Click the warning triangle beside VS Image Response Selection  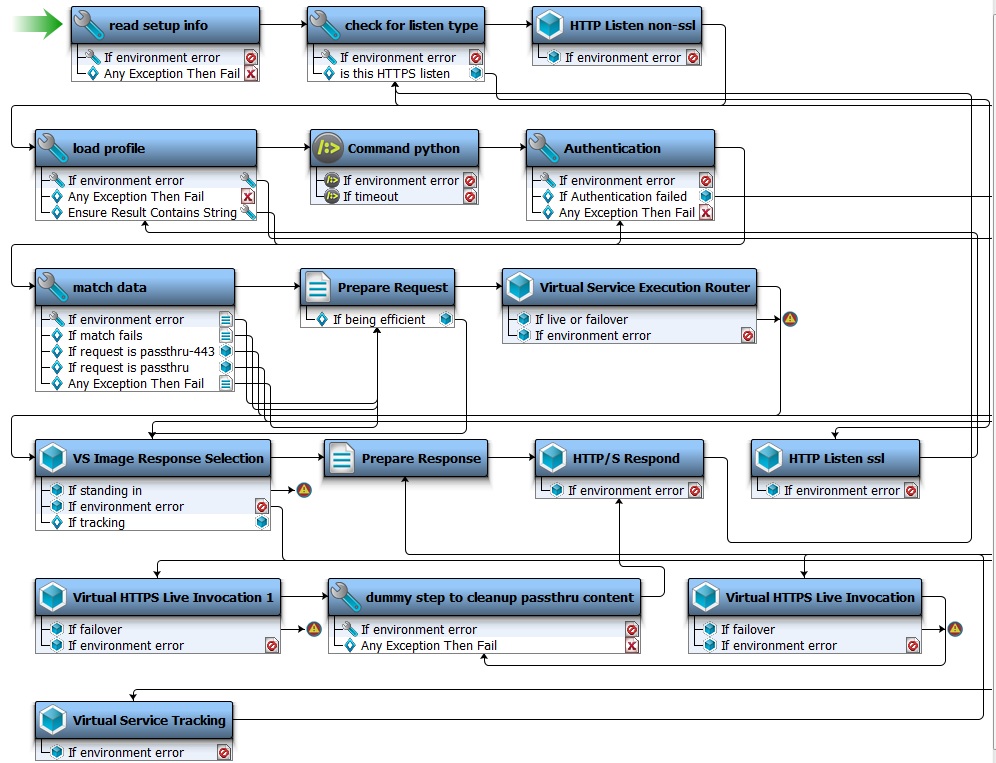click(x=302, y=490)
